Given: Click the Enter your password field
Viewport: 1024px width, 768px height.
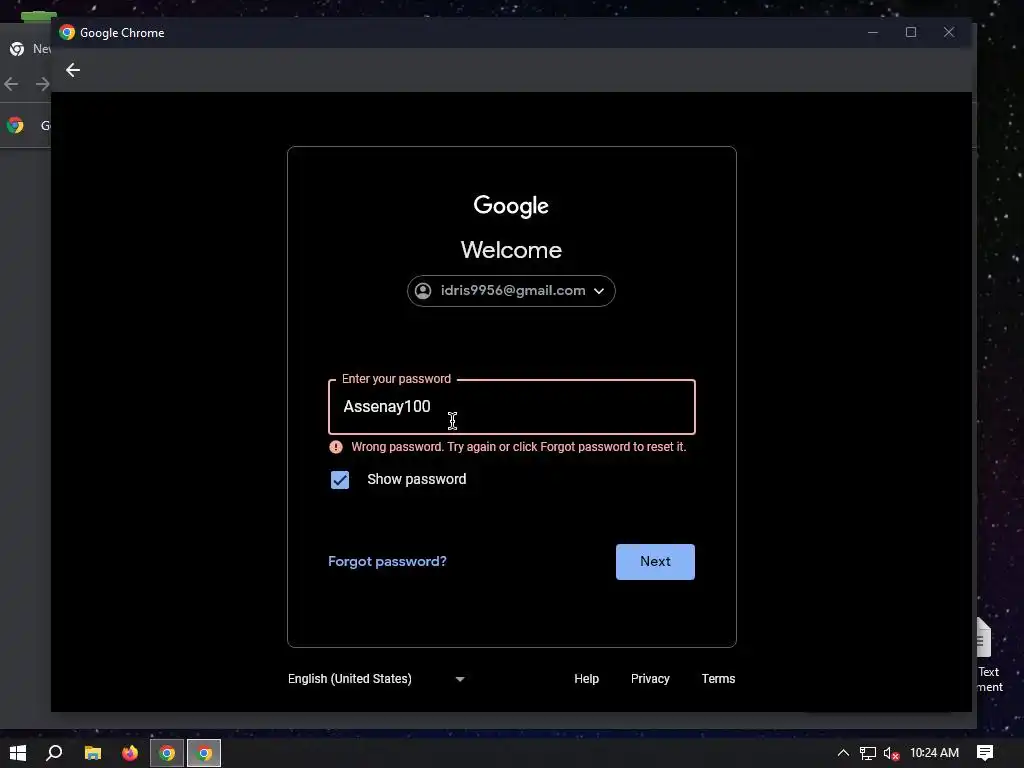Looking at the screenshot, I should [512, 407].
